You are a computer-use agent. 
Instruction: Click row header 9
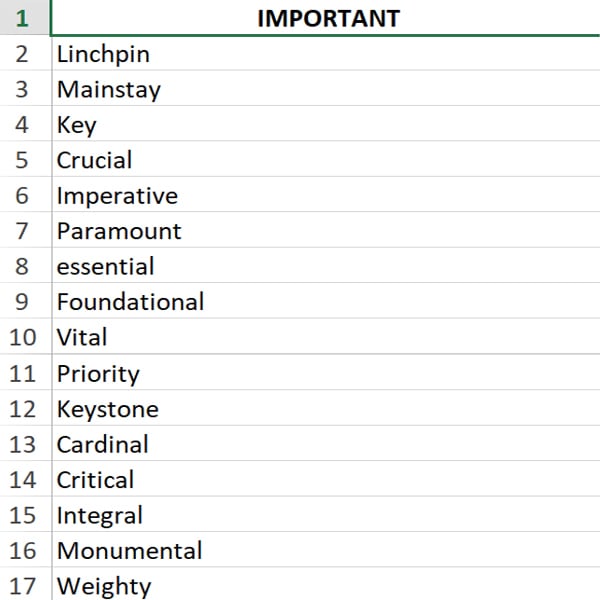point(25,301)
